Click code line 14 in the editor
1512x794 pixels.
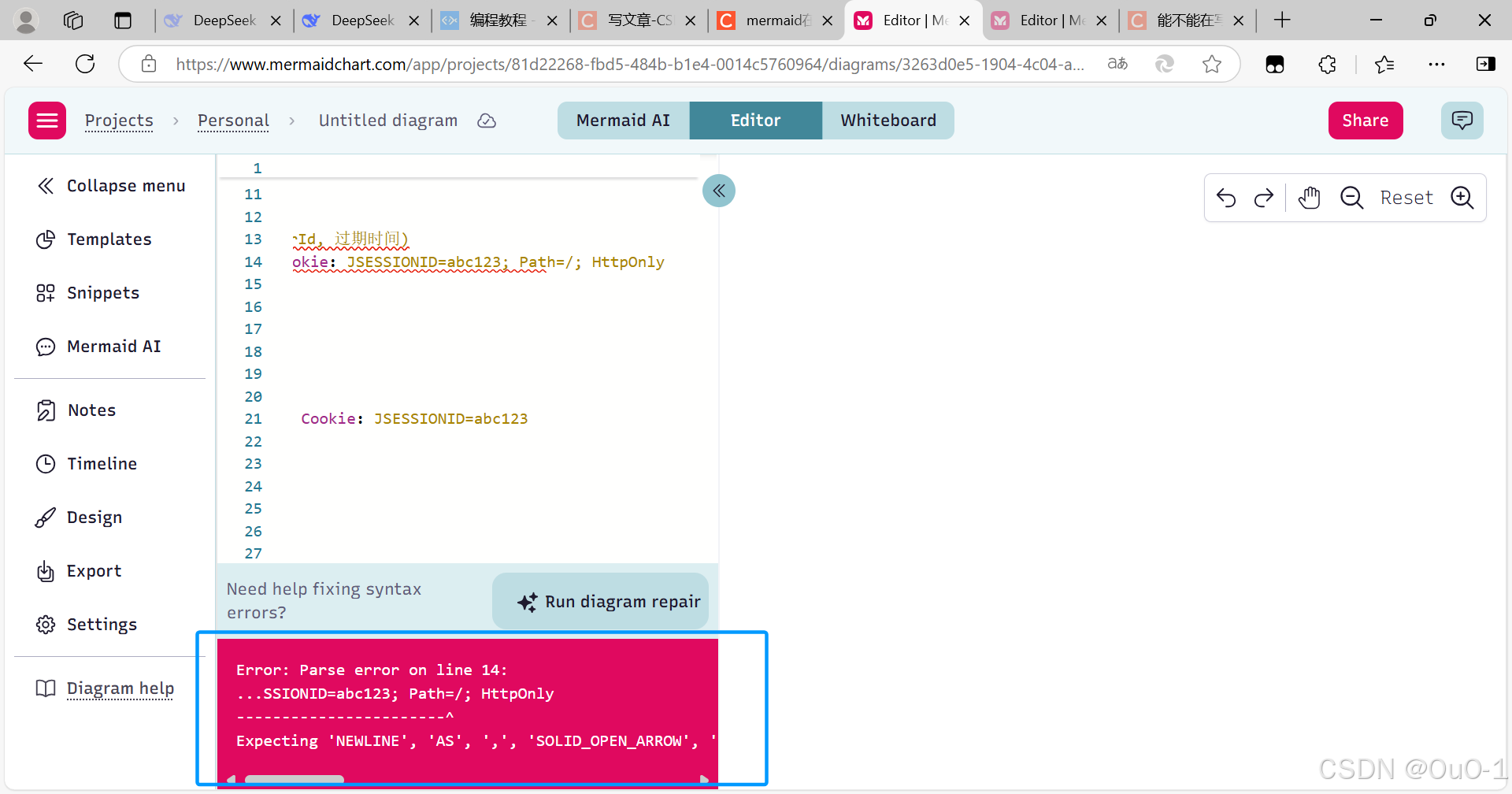[478, 262]
